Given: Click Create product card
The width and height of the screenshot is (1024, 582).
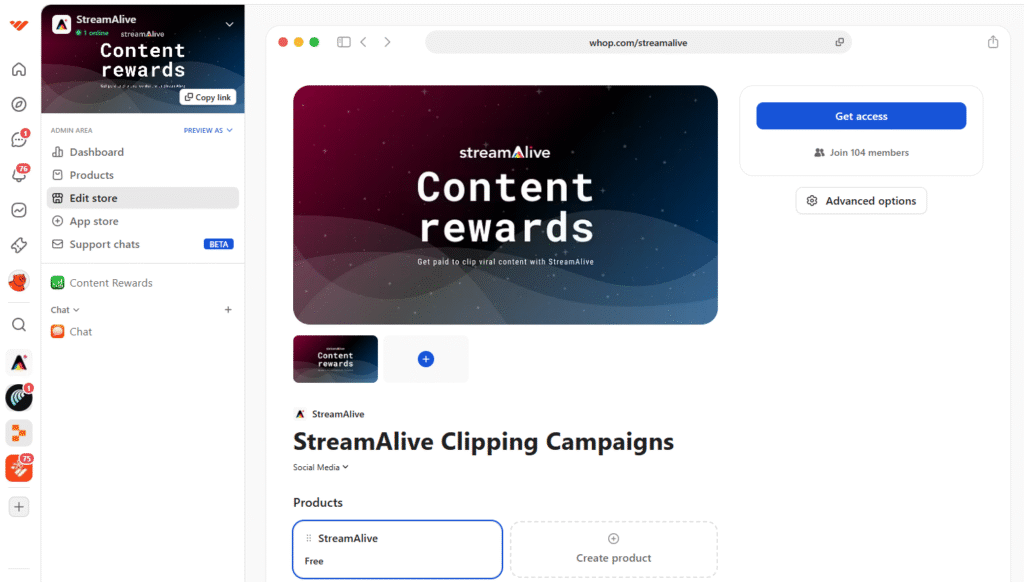Looking at the screenshot, I should (x=613, y=549).
